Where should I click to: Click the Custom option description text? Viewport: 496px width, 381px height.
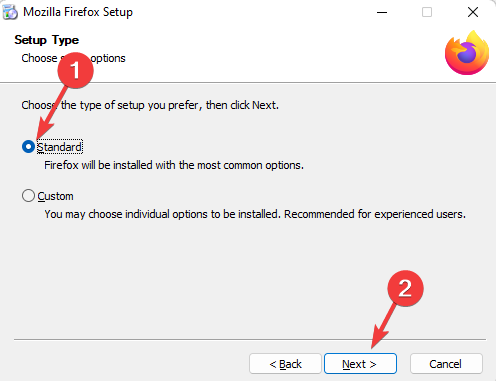(255, 214)
